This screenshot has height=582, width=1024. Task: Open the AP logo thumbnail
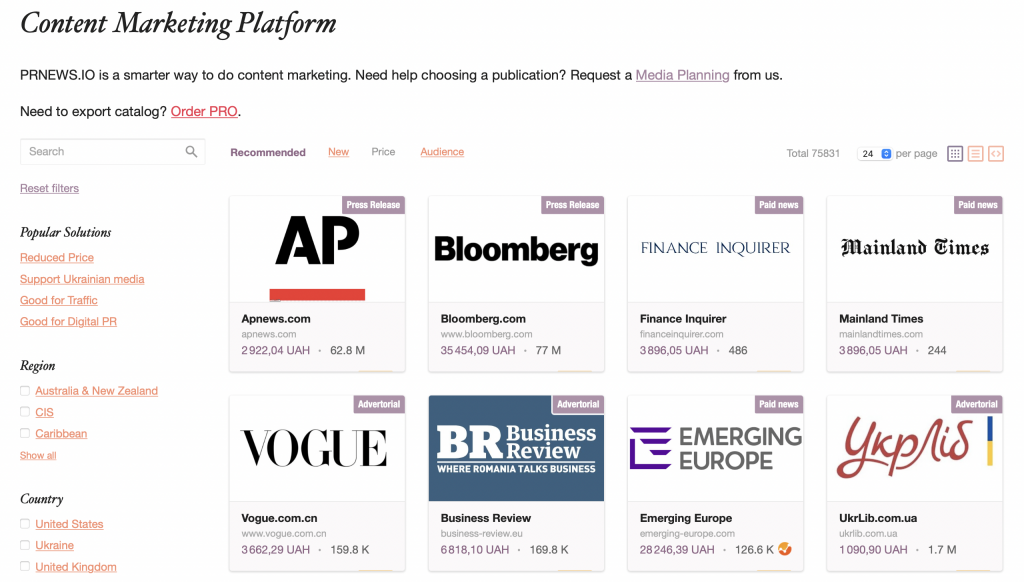317,249
